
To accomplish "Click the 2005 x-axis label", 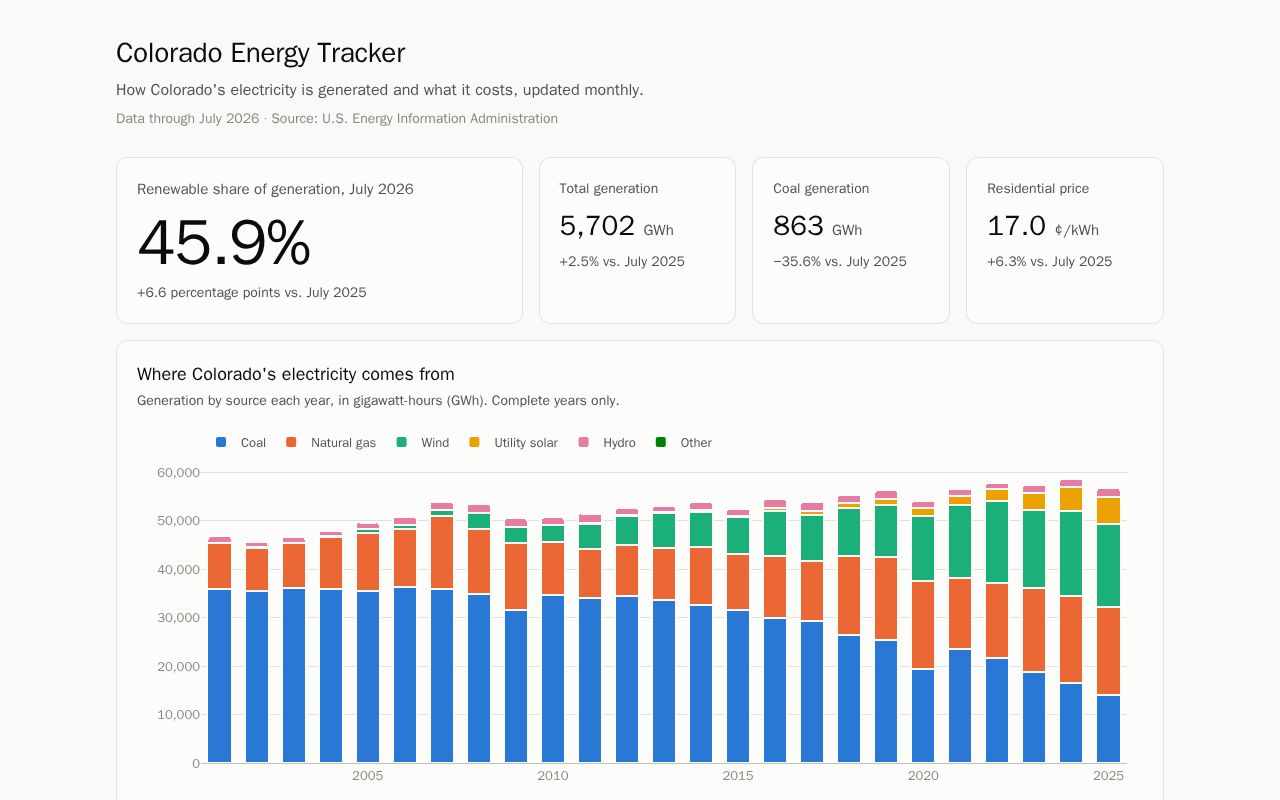I will [367, 776].
